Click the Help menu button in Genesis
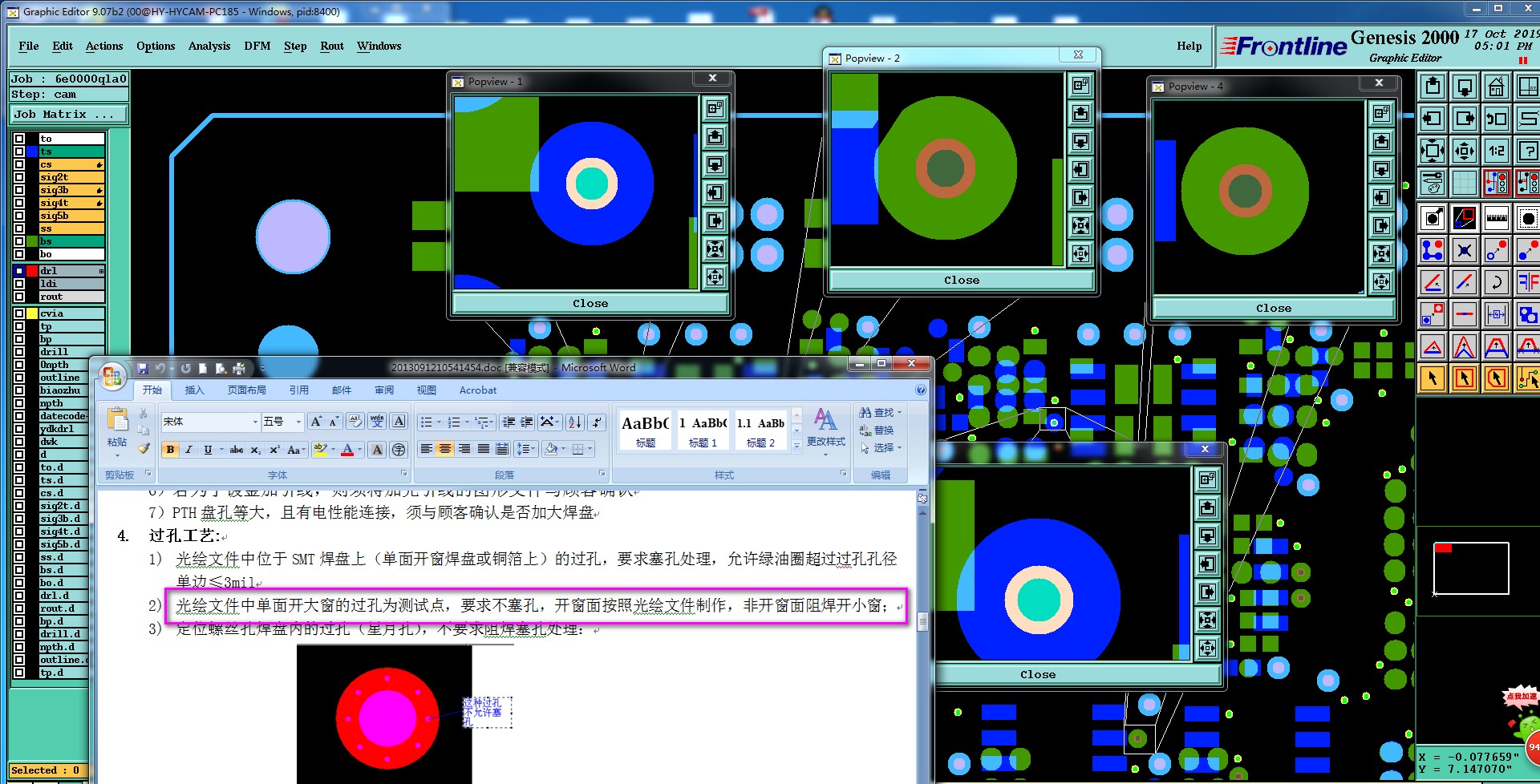Viewport: 1540px width, 784px height. pyautogui.click(x=1189, y=46)
